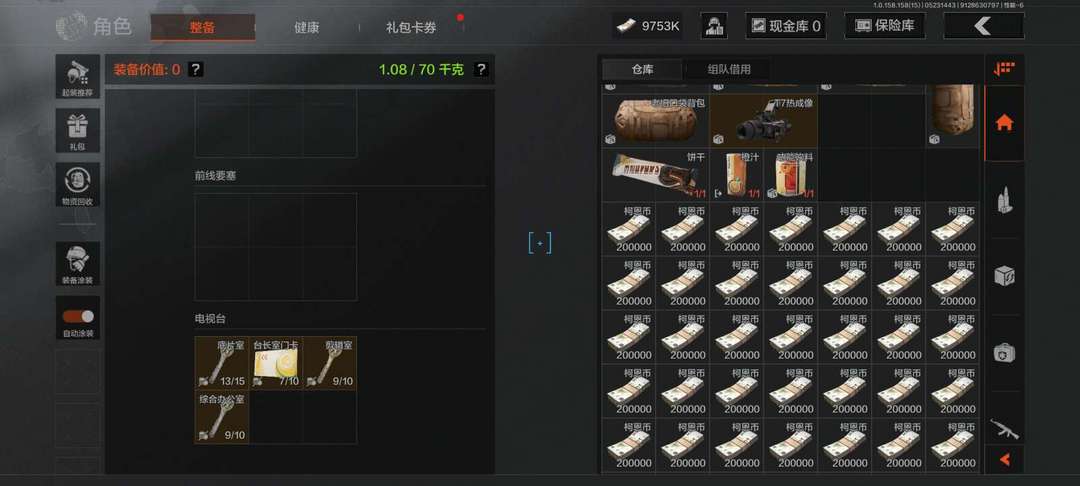The width and height of the screenshot is (1080, 486).
Task: Toggle the 自动涂装 auto-skin switch
Action: [78, 317]
